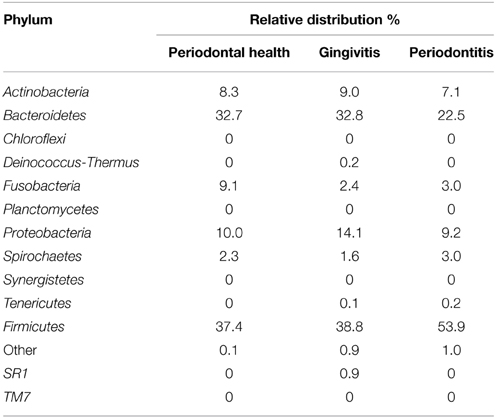Viewport: 496px width, 418px height.
Task: Select the TM7 row label
Action: 17,397
